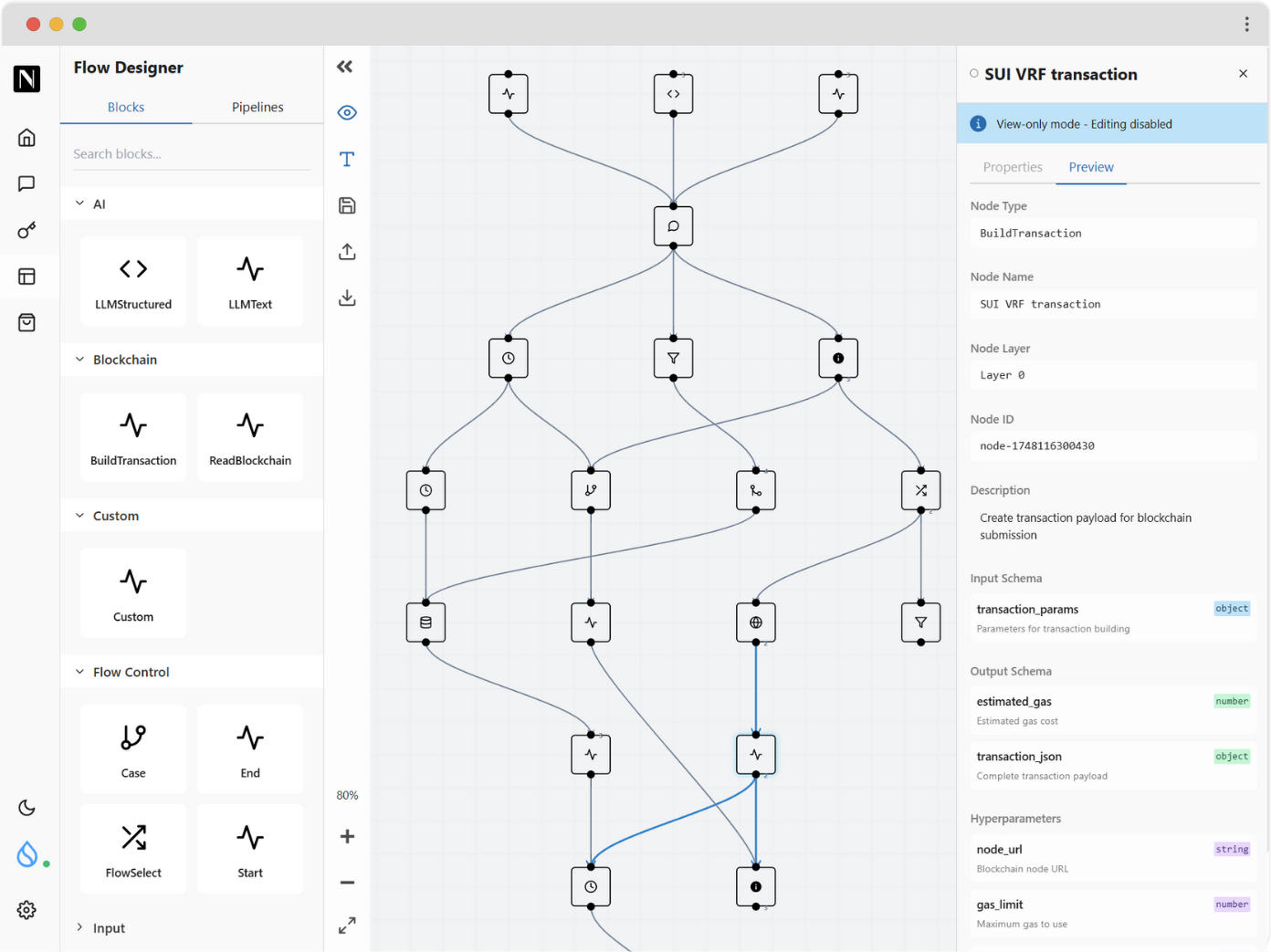Click the blue droplet status icon
This screenshot has width=1271, height=952.
point(27,854)
